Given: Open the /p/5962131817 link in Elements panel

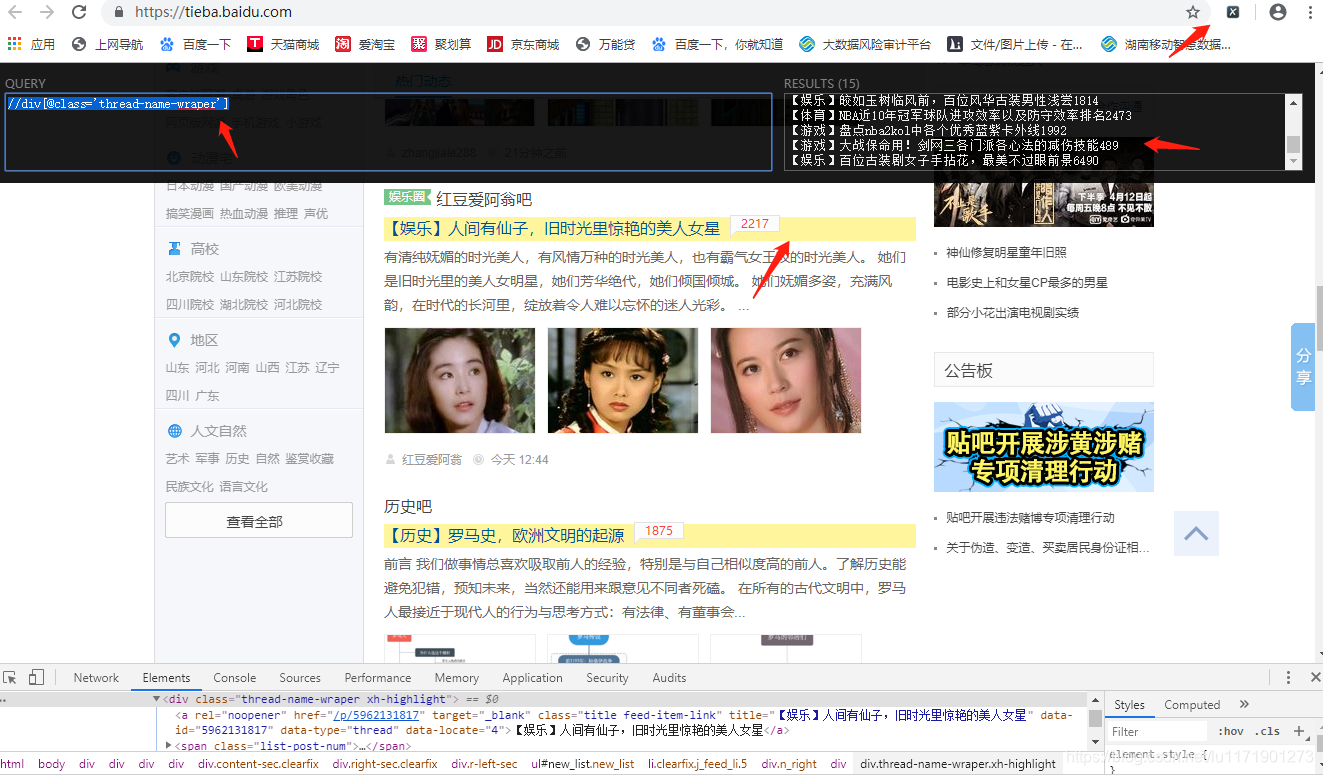Looking at the screenshot, I should (x=377, y=715).
